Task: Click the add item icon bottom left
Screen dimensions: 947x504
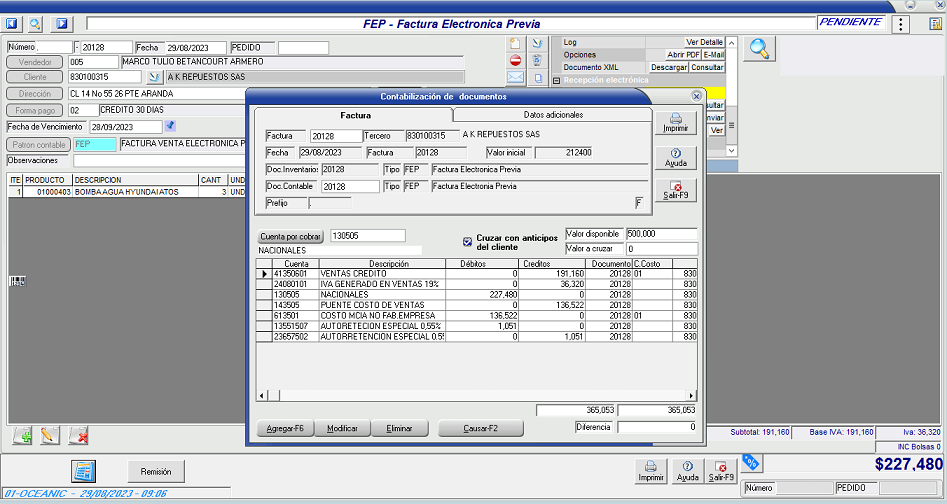Action: 22,435
